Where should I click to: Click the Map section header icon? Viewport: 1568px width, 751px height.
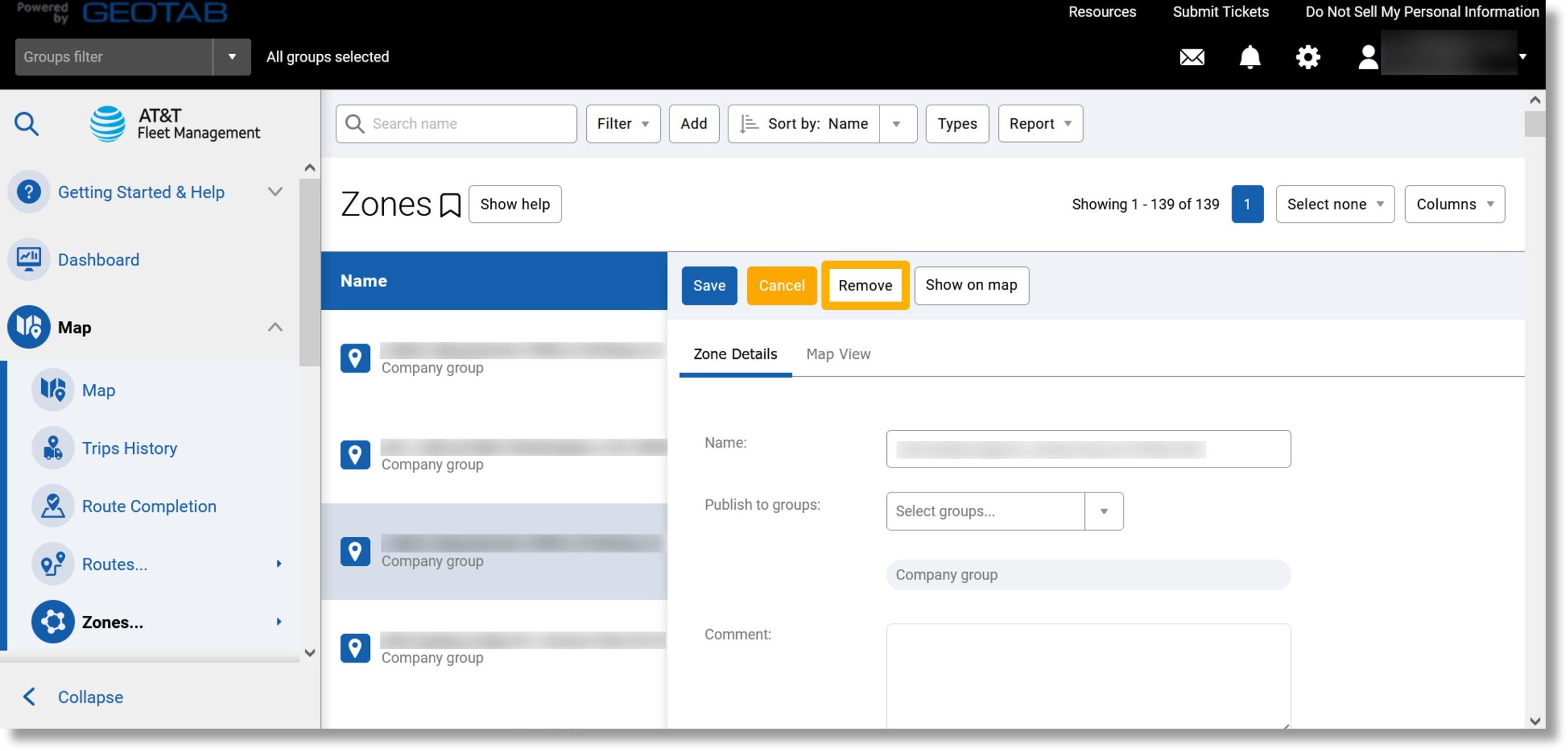(29, 327)
